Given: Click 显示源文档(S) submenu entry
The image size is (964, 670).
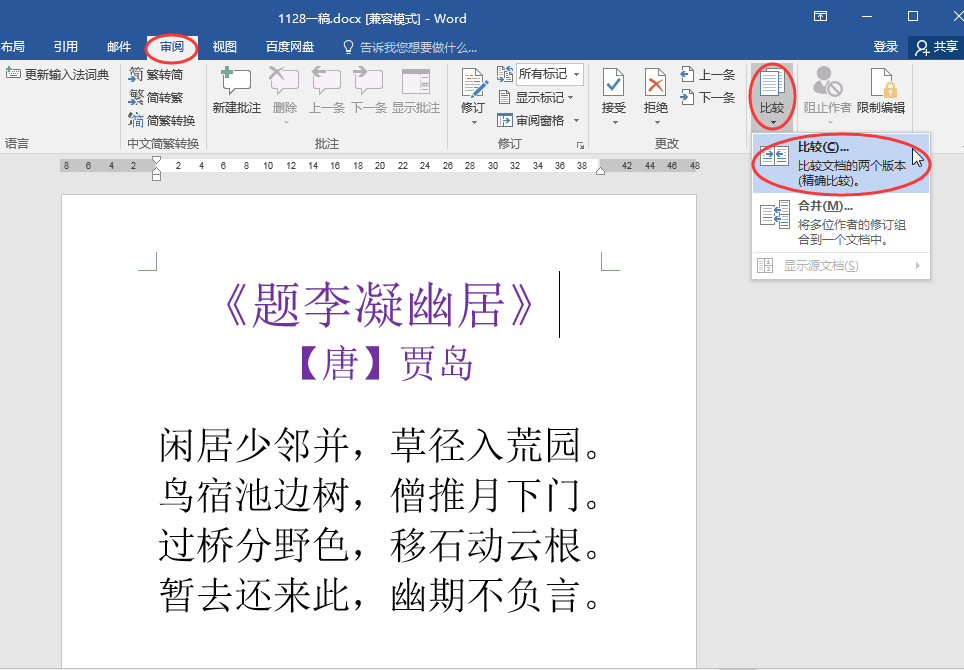Looking at the screenshot, I should pos(840,266).
